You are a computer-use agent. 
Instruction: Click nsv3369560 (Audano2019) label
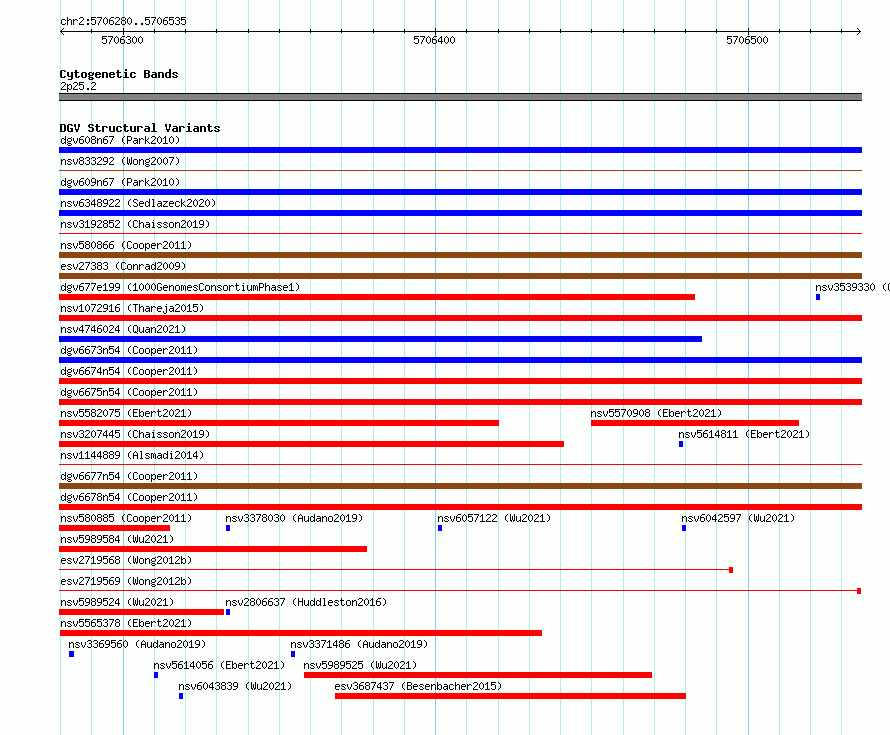[137, 644]
